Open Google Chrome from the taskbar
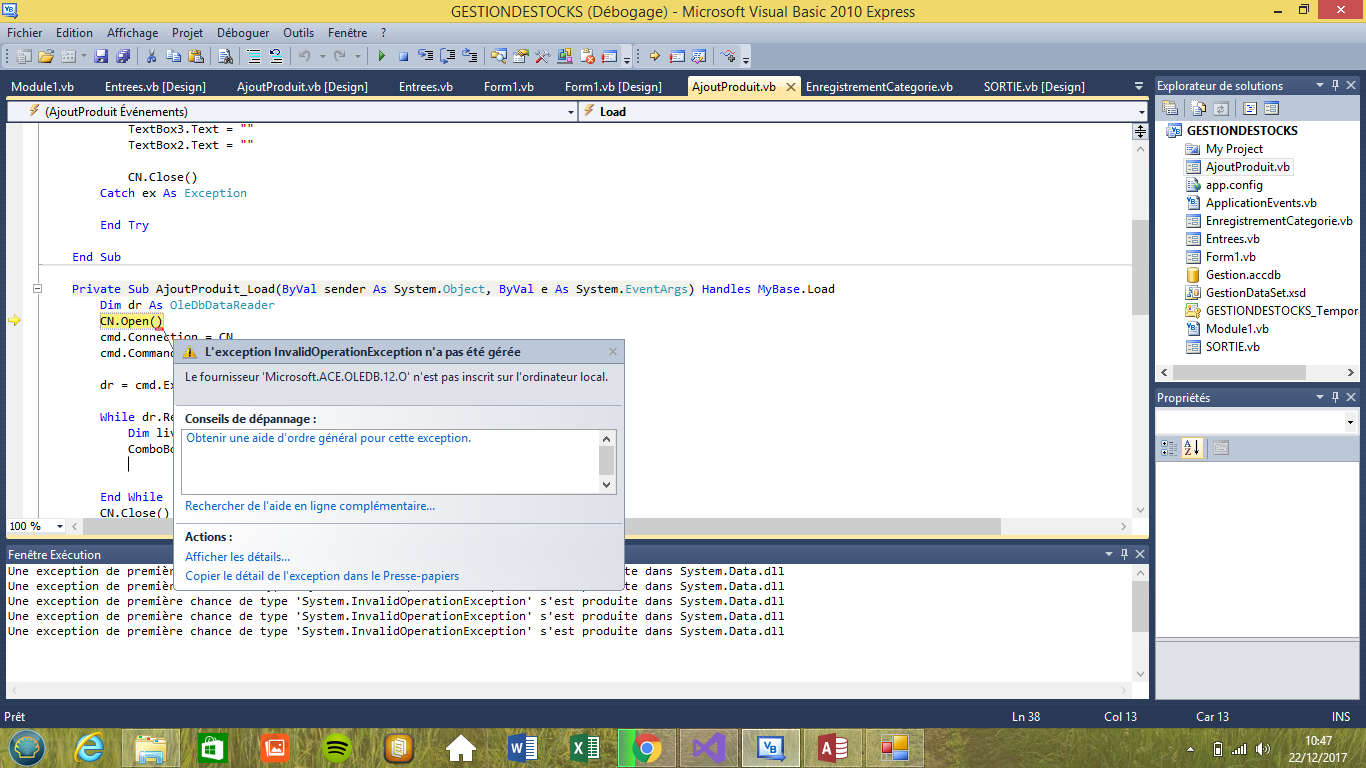This screenshot has height=768, width=1366. [x=647, y=748]
